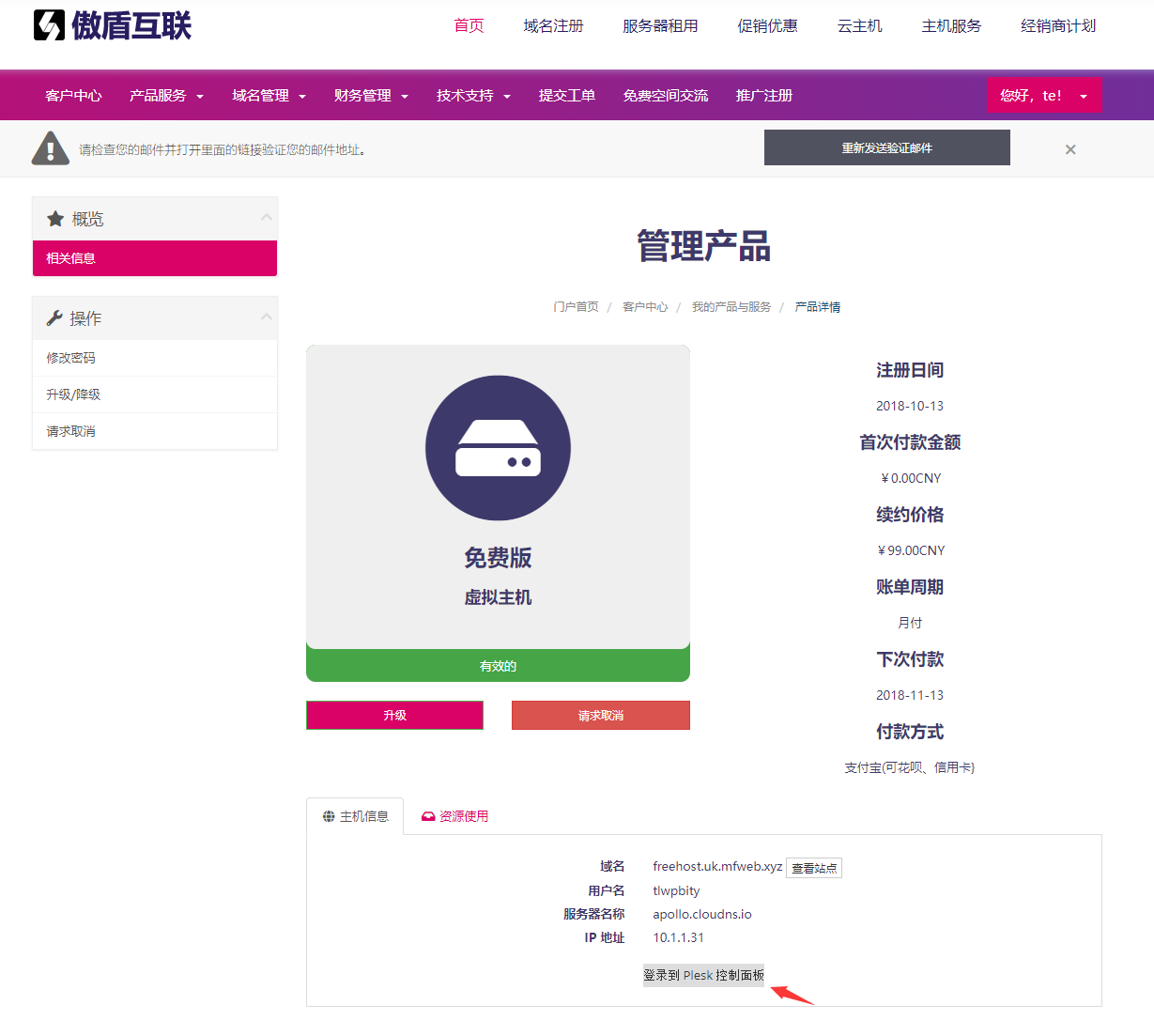Click the 产品详情 breadcrumb
The image size is (1154, 1036).
818,307
